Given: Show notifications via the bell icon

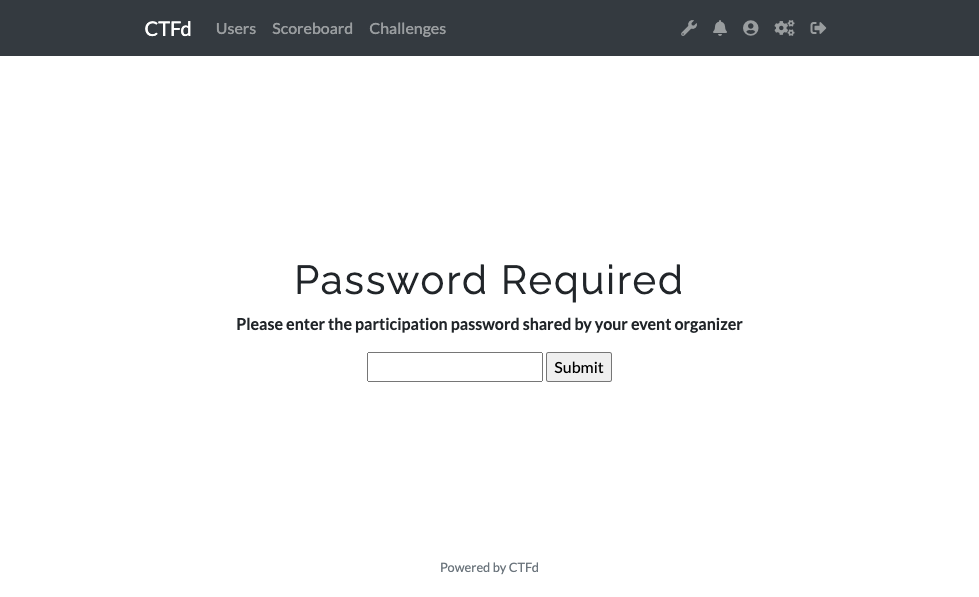Looking at the screenshot, I should [x=720, y=28].
